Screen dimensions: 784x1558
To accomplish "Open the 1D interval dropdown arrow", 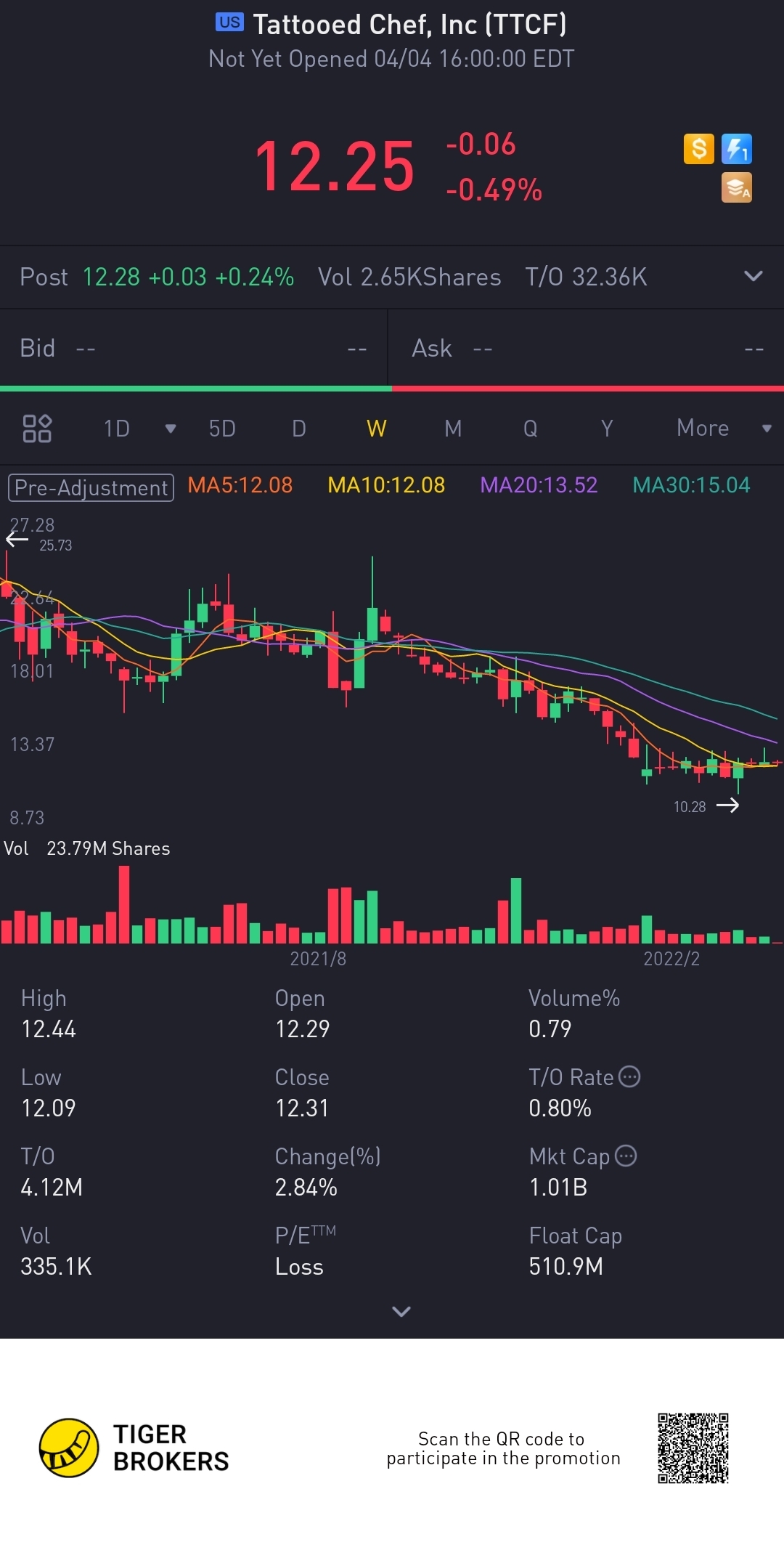I will 171,429.
